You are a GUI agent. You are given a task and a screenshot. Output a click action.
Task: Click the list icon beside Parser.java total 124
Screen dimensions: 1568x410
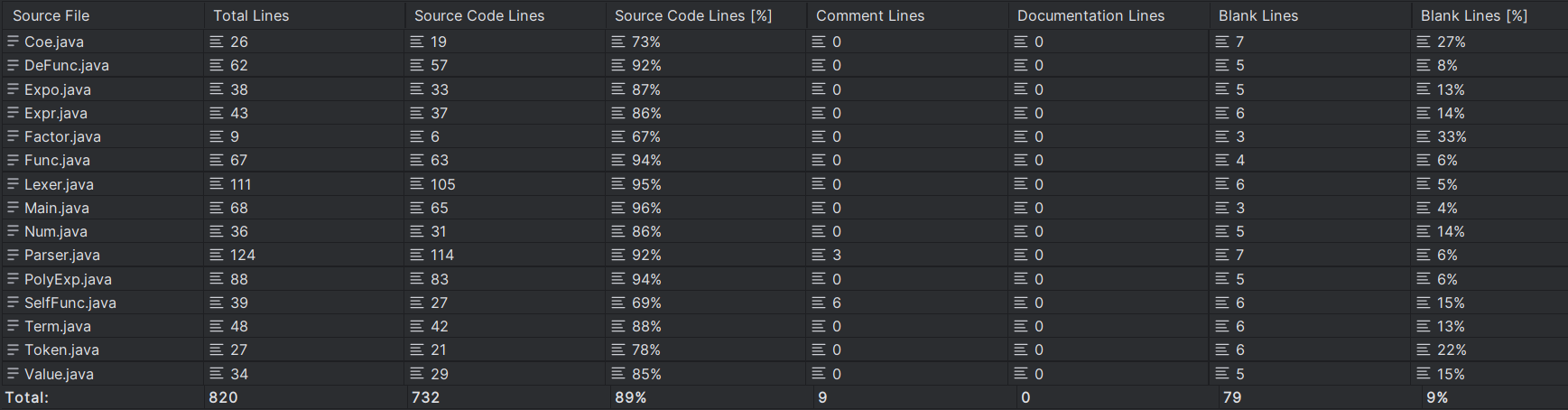pyautogui.click(x=216, y=255)
